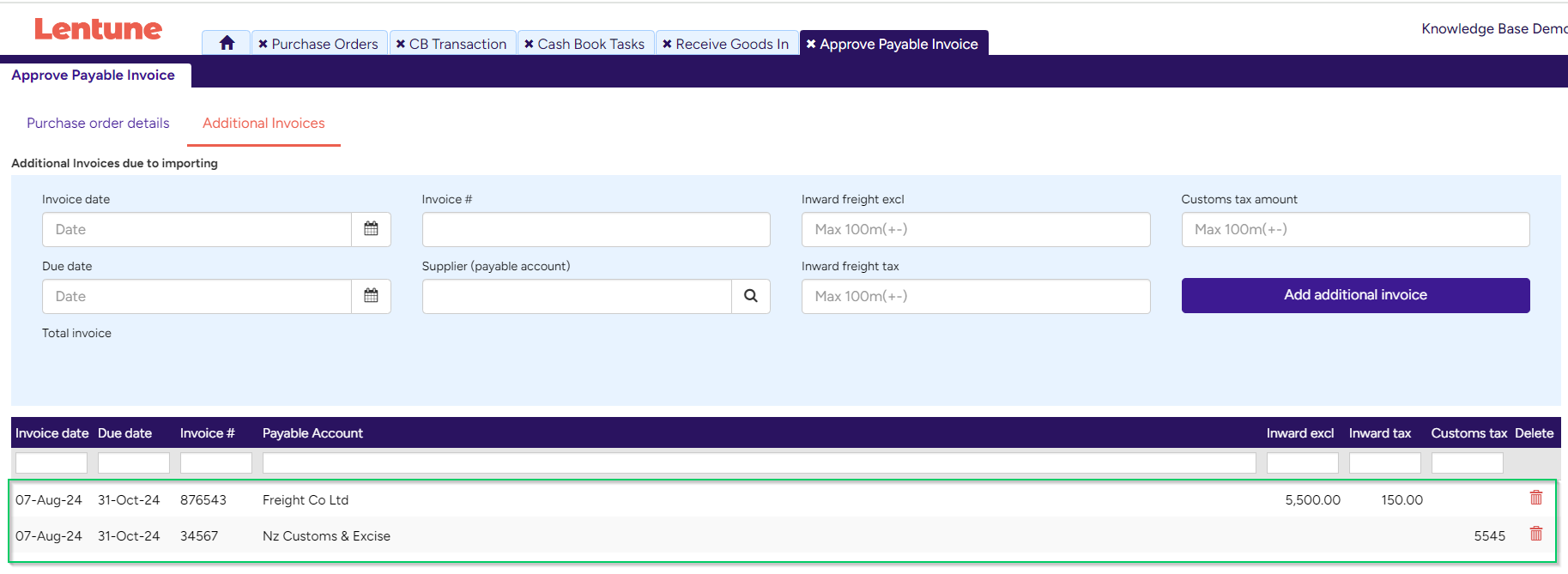Select the Approve Payable Invoice page tab
This screenshot has width=1568, height=574.
(94, 76)
